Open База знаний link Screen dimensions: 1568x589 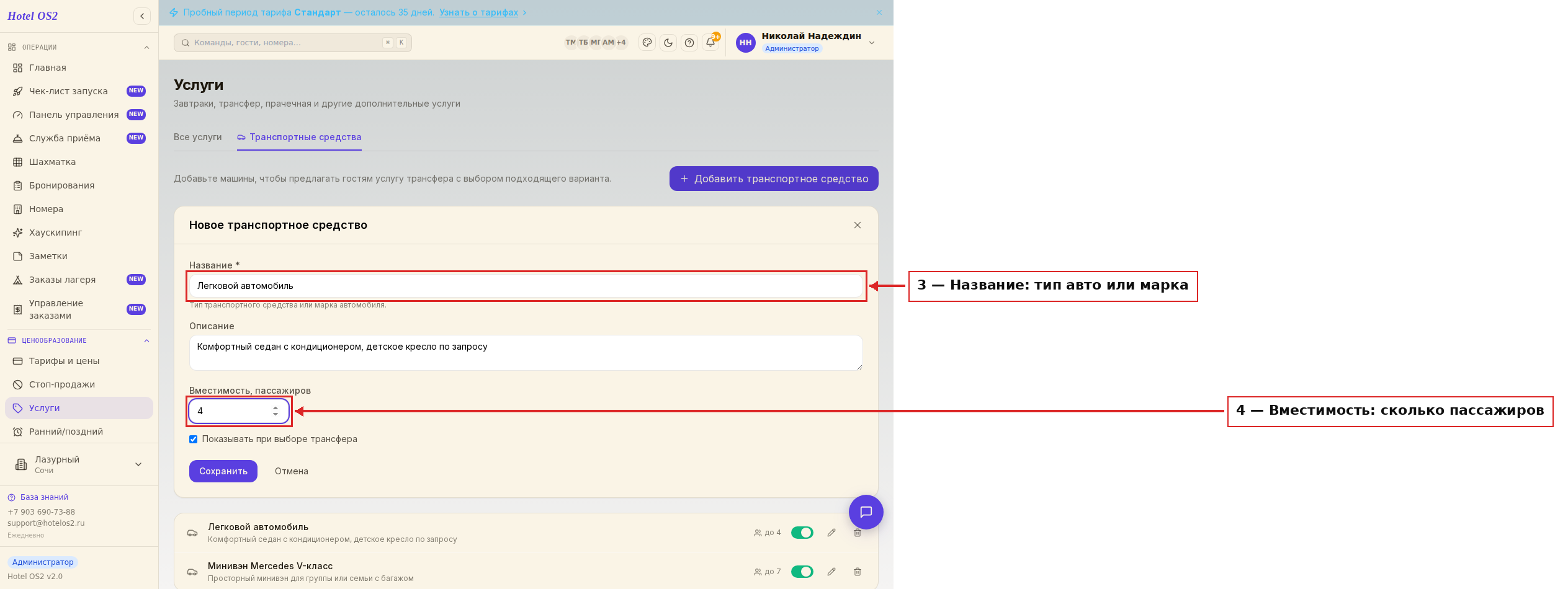44,497
